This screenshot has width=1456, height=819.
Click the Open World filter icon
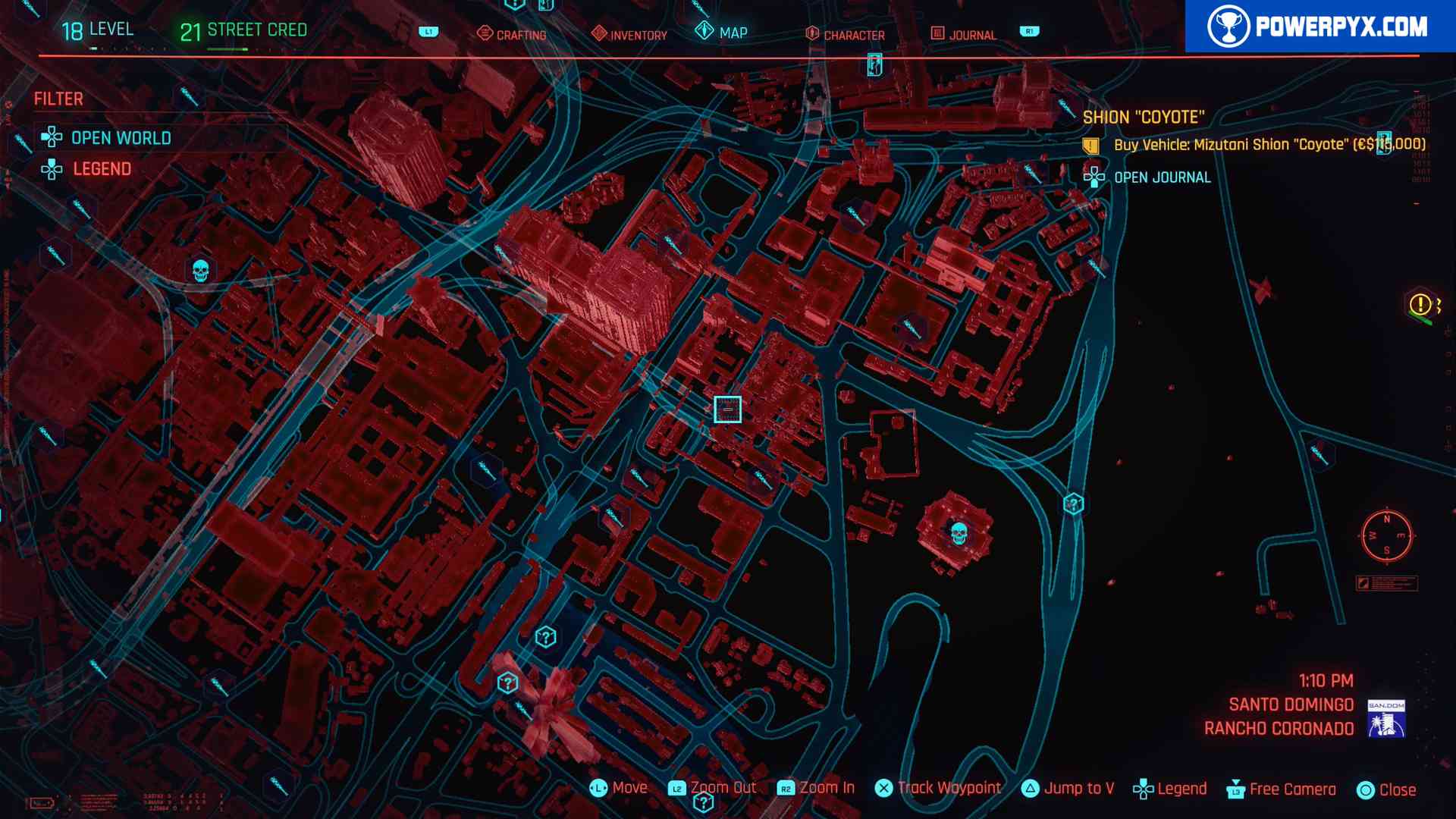pos(52,137)
